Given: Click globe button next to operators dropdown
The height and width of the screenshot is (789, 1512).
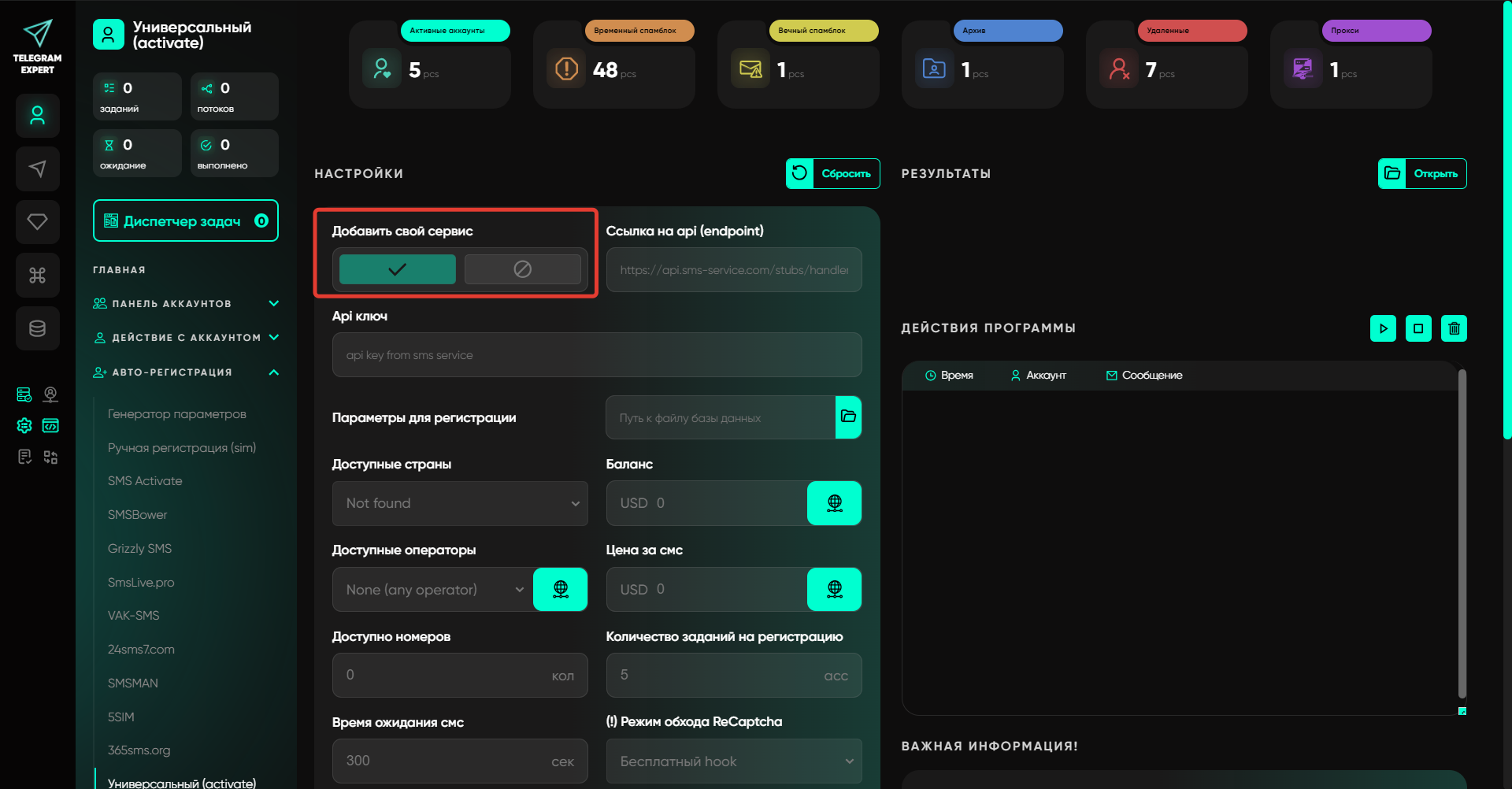Looking at the screenshot, I should pyautogui.click(x=560, y=589).
